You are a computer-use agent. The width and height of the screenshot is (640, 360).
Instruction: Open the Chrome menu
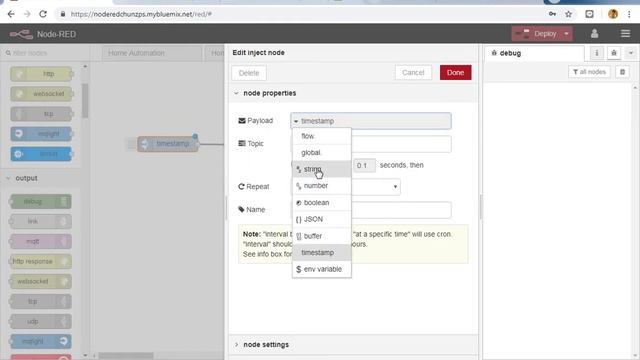629,14
